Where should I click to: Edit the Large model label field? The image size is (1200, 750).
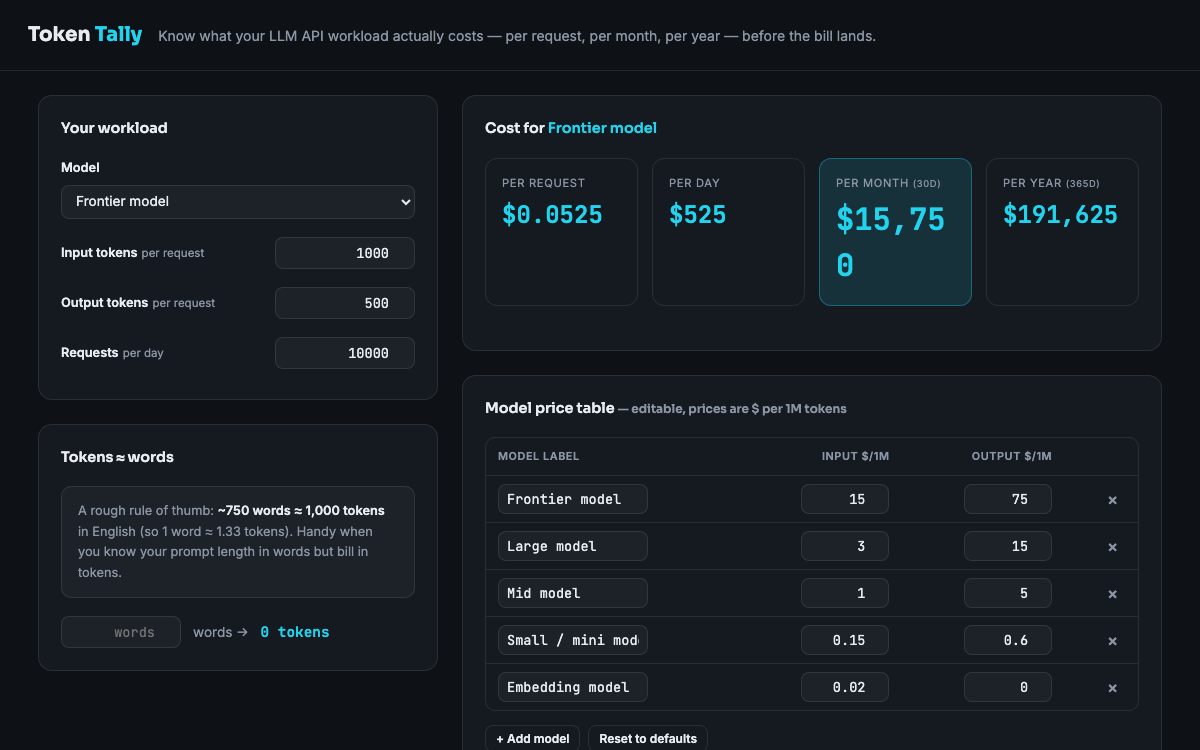pos(573,546)
